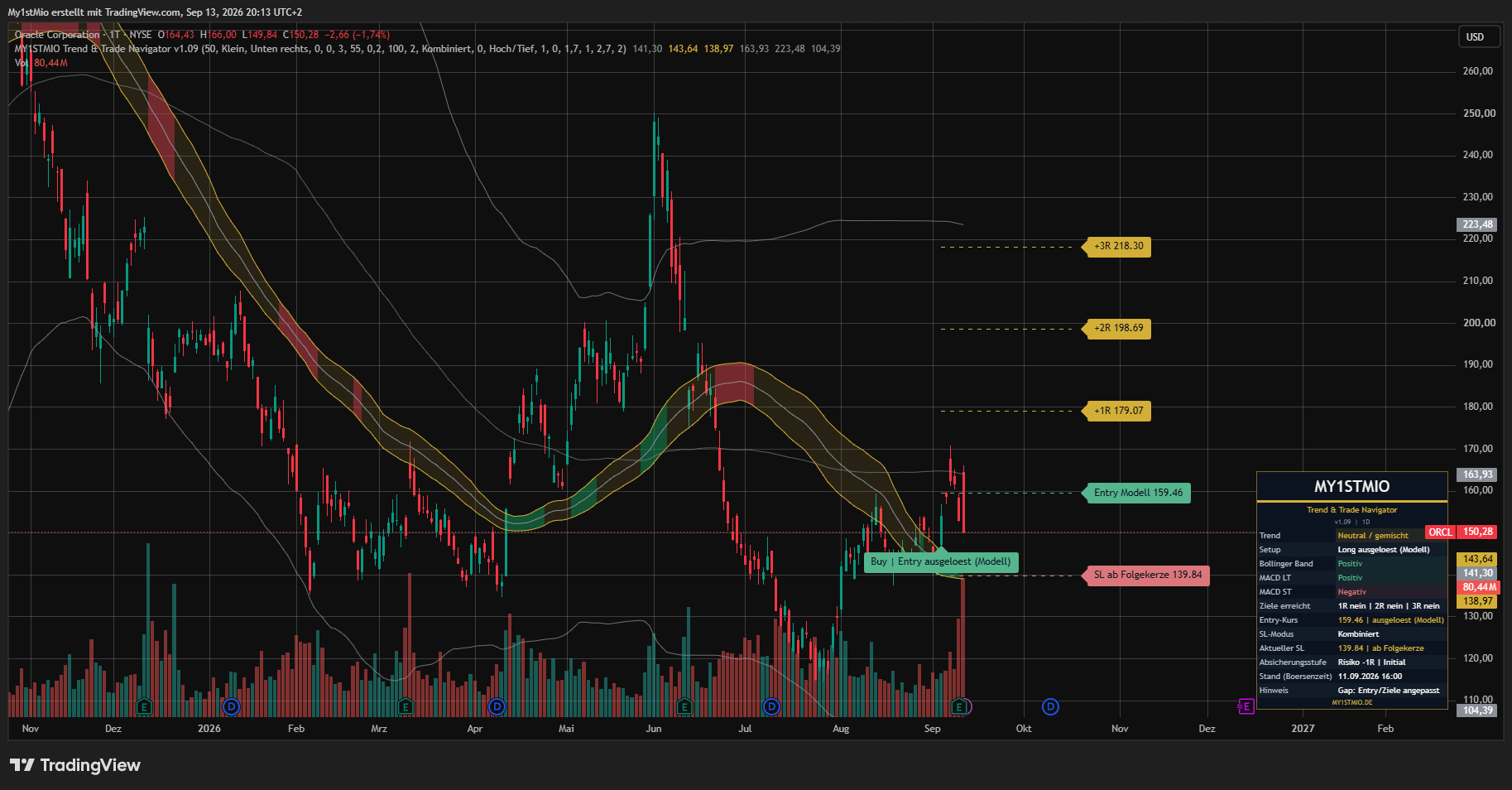Click the Trend row value Neutral / gemischt
The width and height of the screenshot is (1512, 790).
click(1373, 536)
